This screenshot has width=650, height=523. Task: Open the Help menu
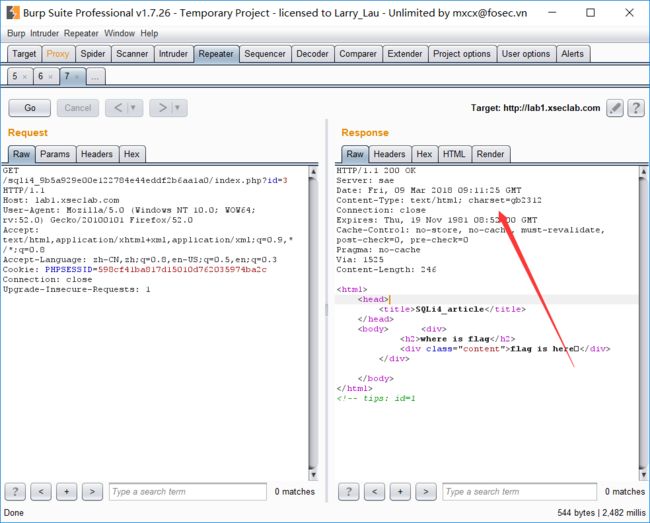pos(149,33)
